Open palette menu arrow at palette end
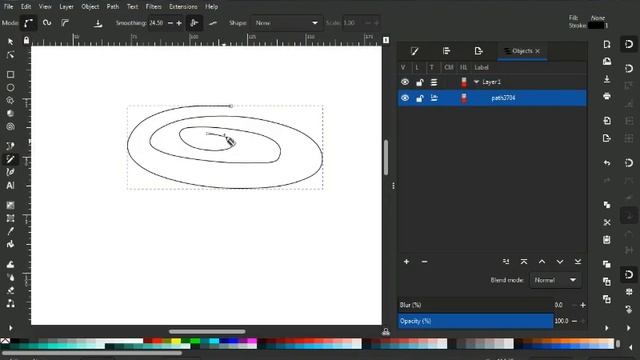Image resolution: width=640 pixels, height=360 pixels. (x=630, y=347)
